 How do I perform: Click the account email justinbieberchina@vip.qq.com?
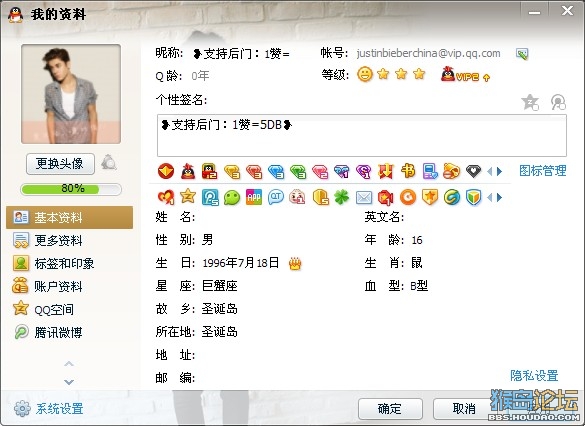point(428,54)
